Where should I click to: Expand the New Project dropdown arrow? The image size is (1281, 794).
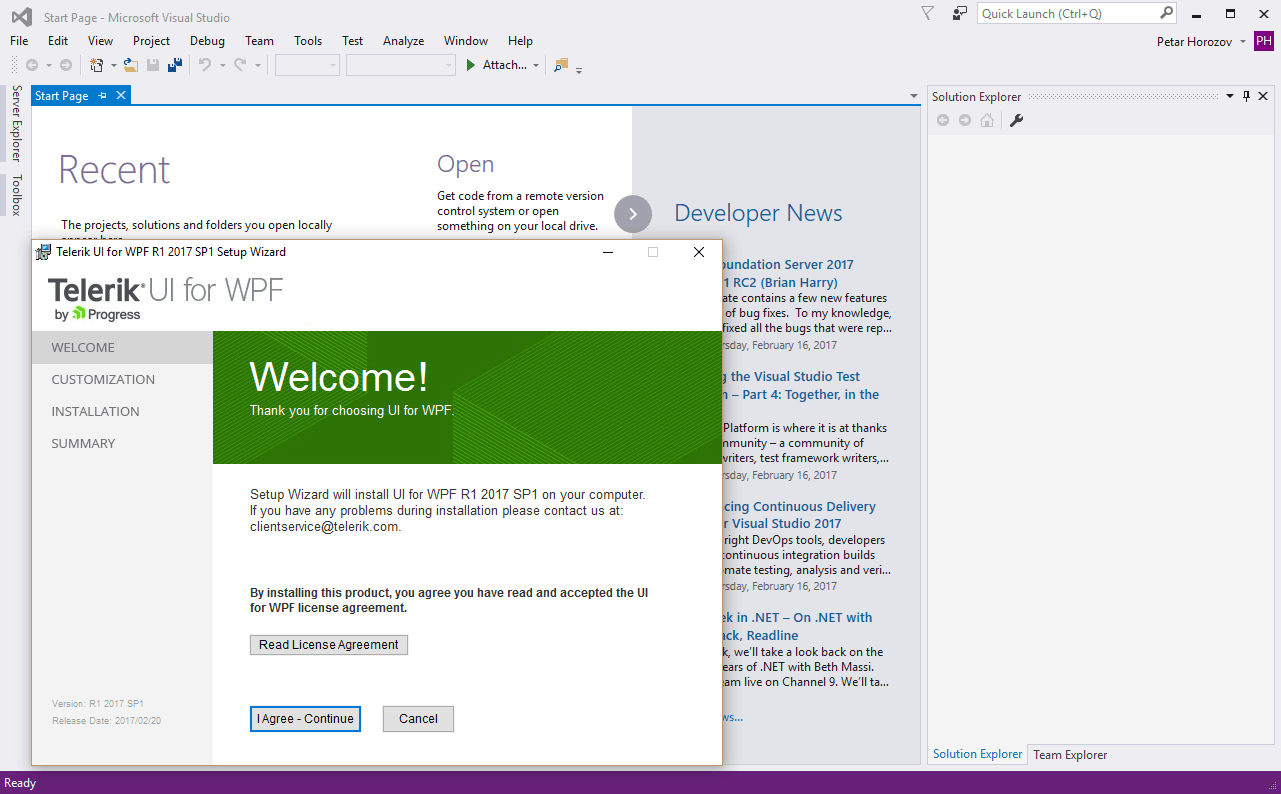click(x=113, y=66)
